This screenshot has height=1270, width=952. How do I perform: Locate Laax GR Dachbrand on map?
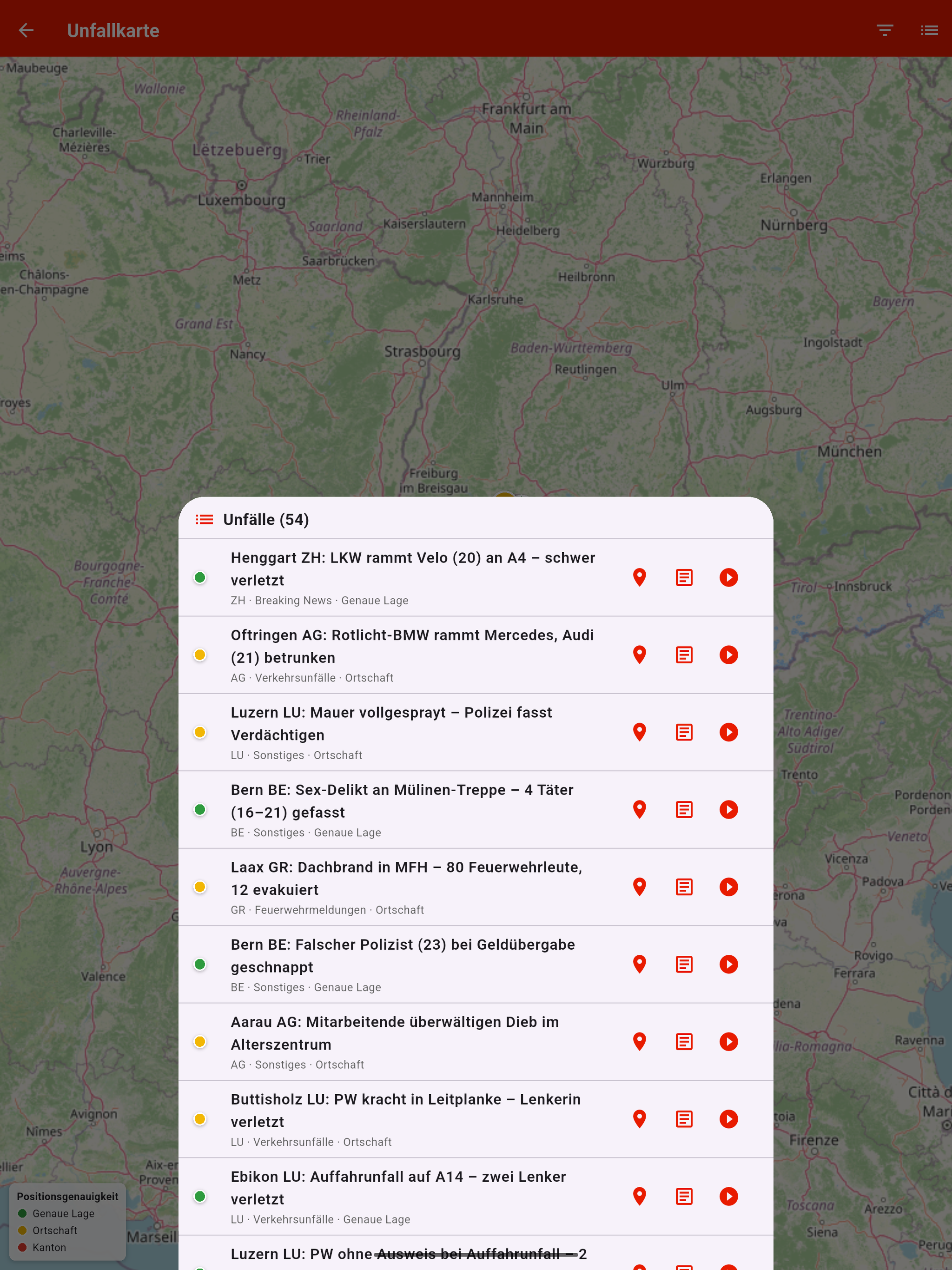pos(640,887)
